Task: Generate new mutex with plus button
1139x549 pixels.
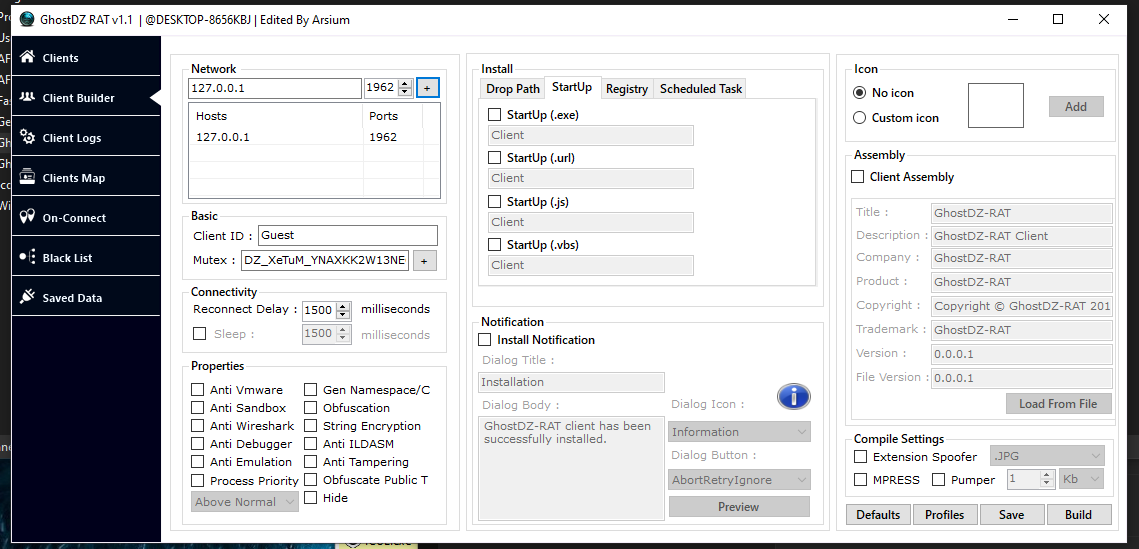Action: click(x=425, y=261)
